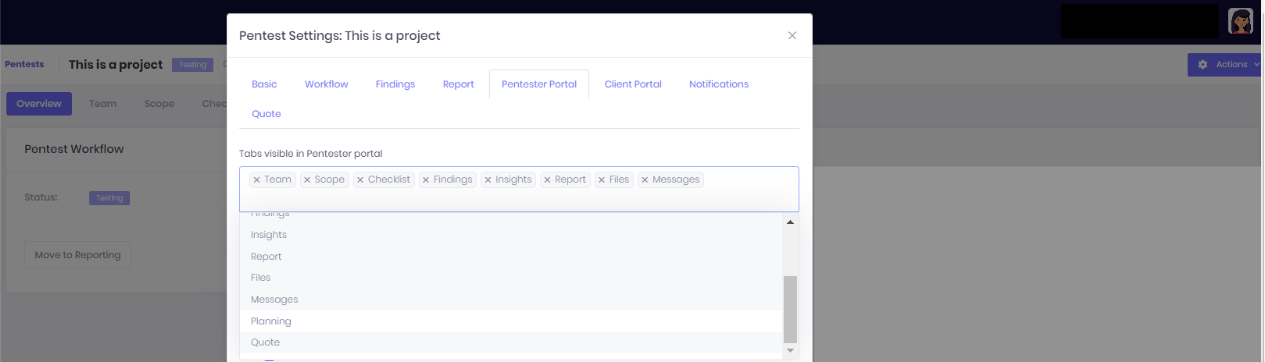
Task: Remove the Scope tag
Action: [307, 180]
